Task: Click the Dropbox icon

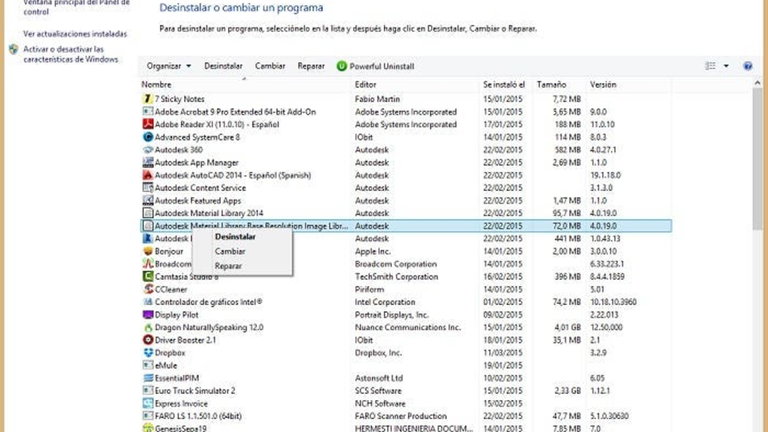Action: pyautogui.click(x=147, y=353)
